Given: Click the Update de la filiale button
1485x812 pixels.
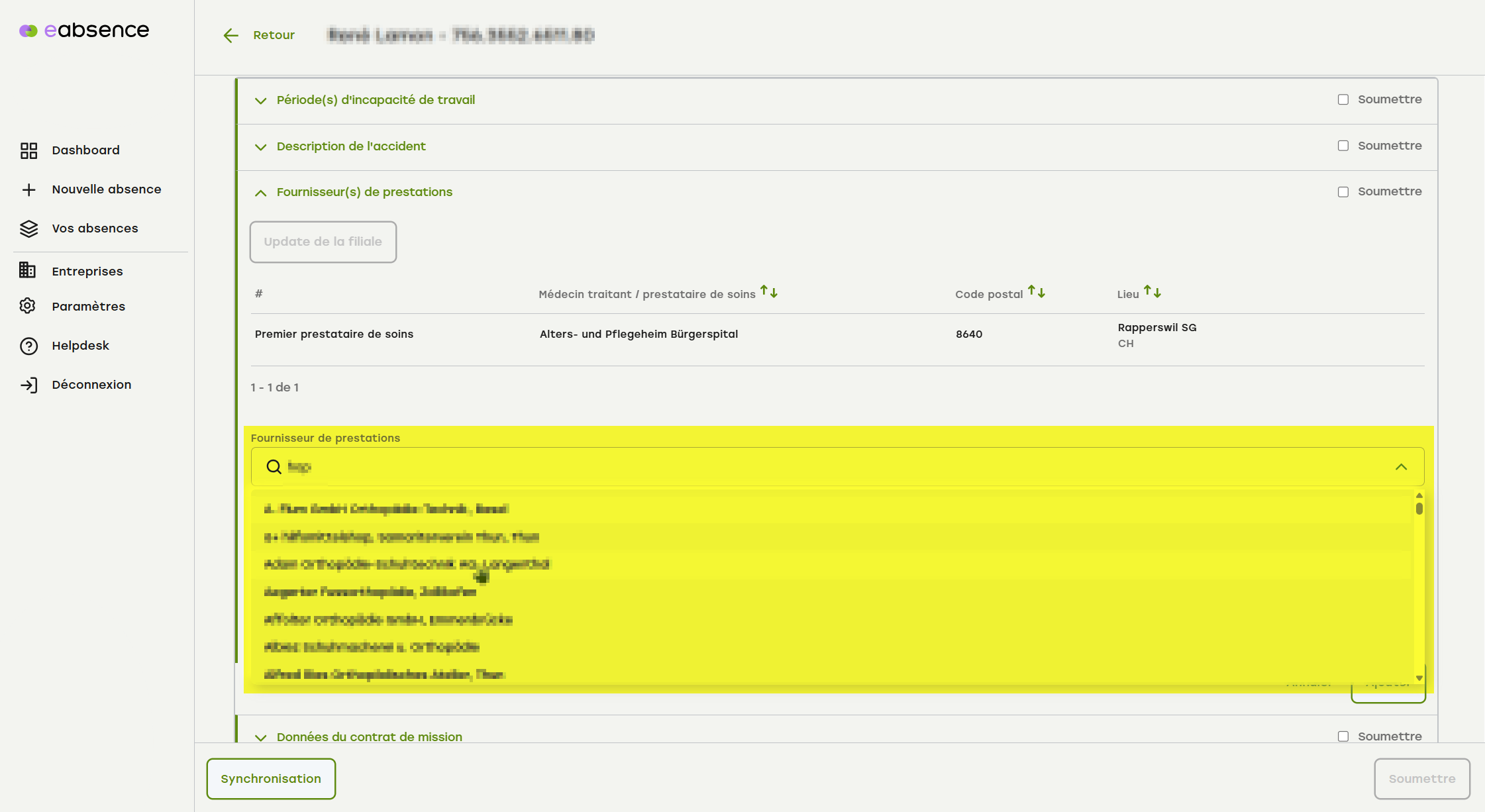Looking at the screenshot, I should click(x=323, y=242).
